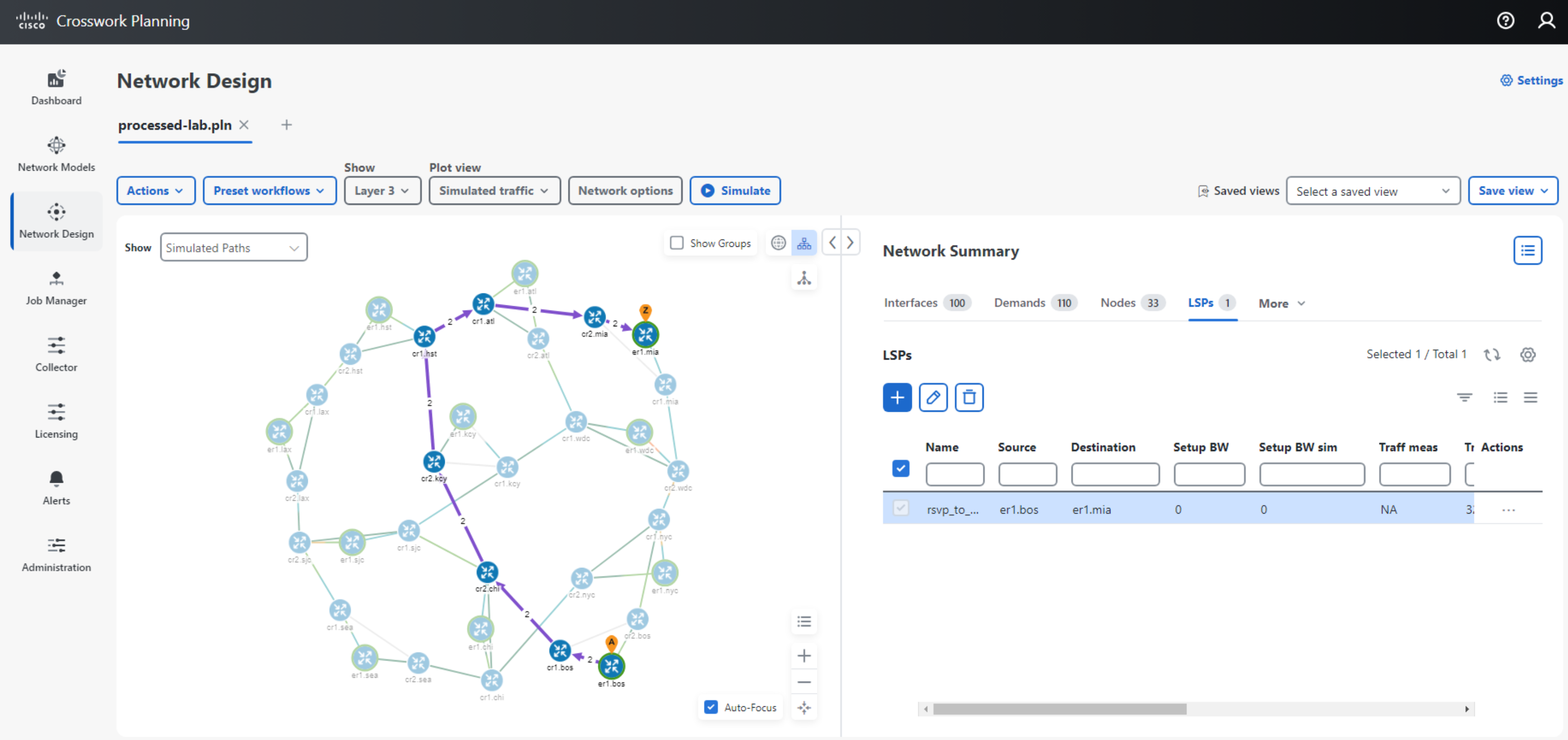Toggle checkbox of rsvp_to_ LSP row
The image size is (1568, 740).
point(900,507)
